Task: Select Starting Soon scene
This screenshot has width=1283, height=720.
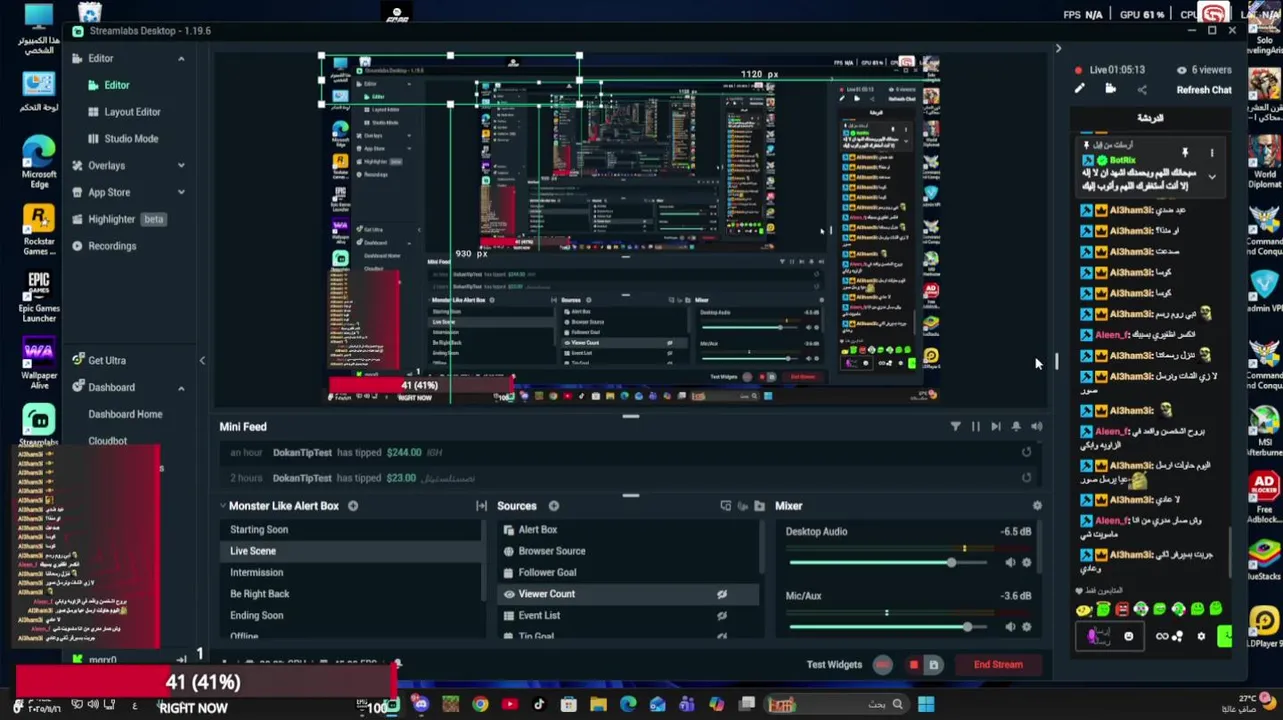Action: tap(350, 530)
